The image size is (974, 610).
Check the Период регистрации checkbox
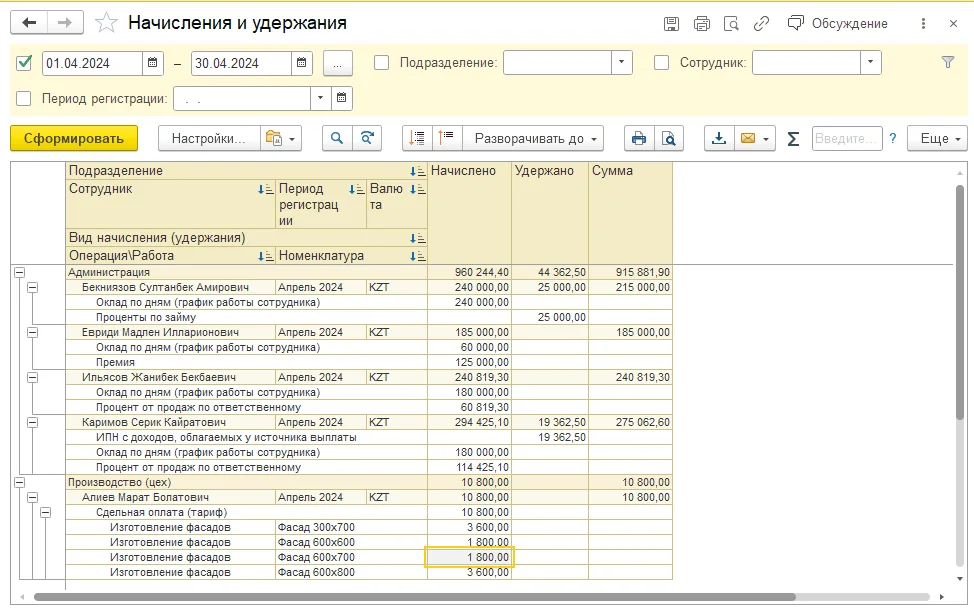click(24, 98)
